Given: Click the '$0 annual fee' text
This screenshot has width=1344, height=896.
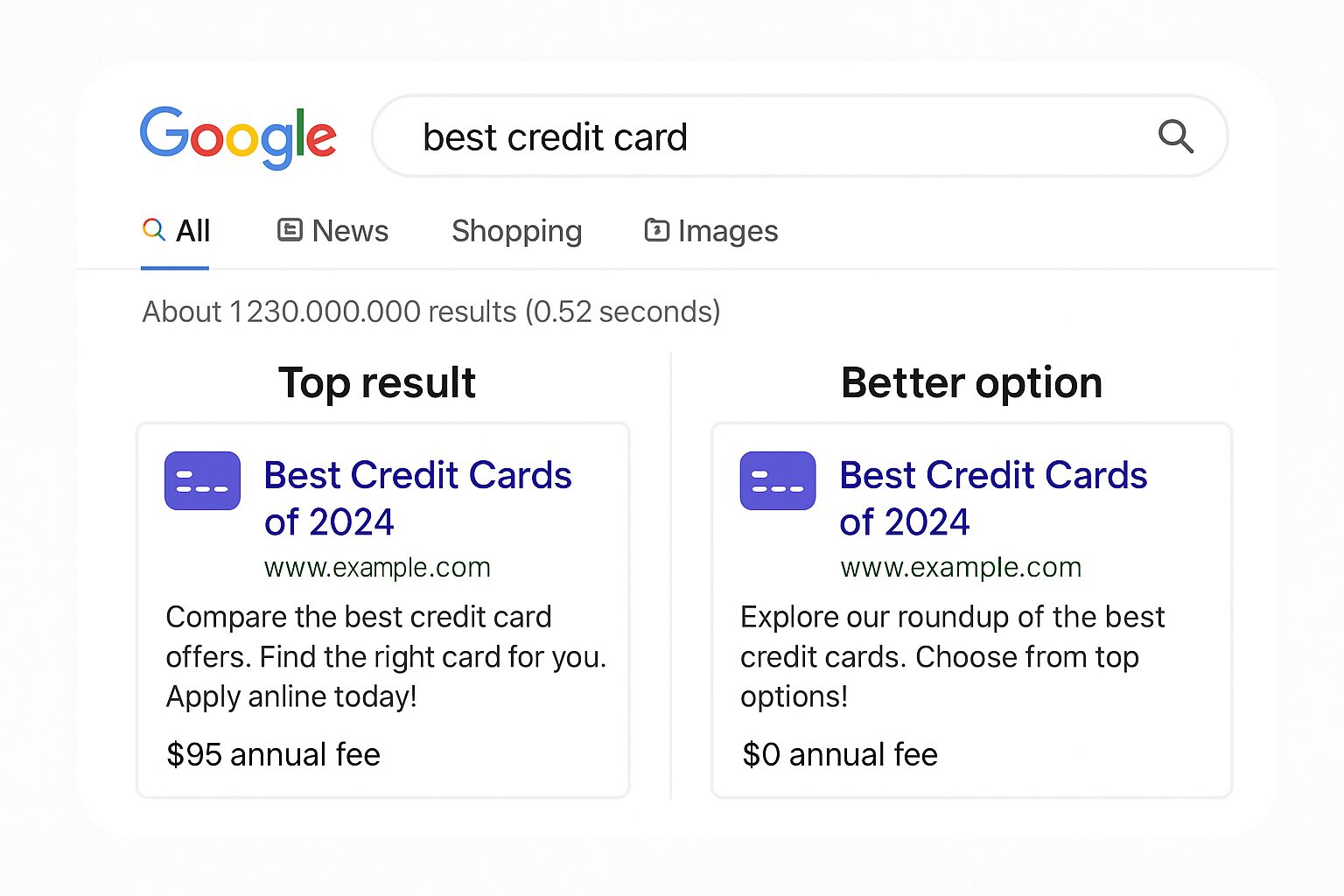Looking at the screenshot, I should pyautogui.click(x=840, y=754).
